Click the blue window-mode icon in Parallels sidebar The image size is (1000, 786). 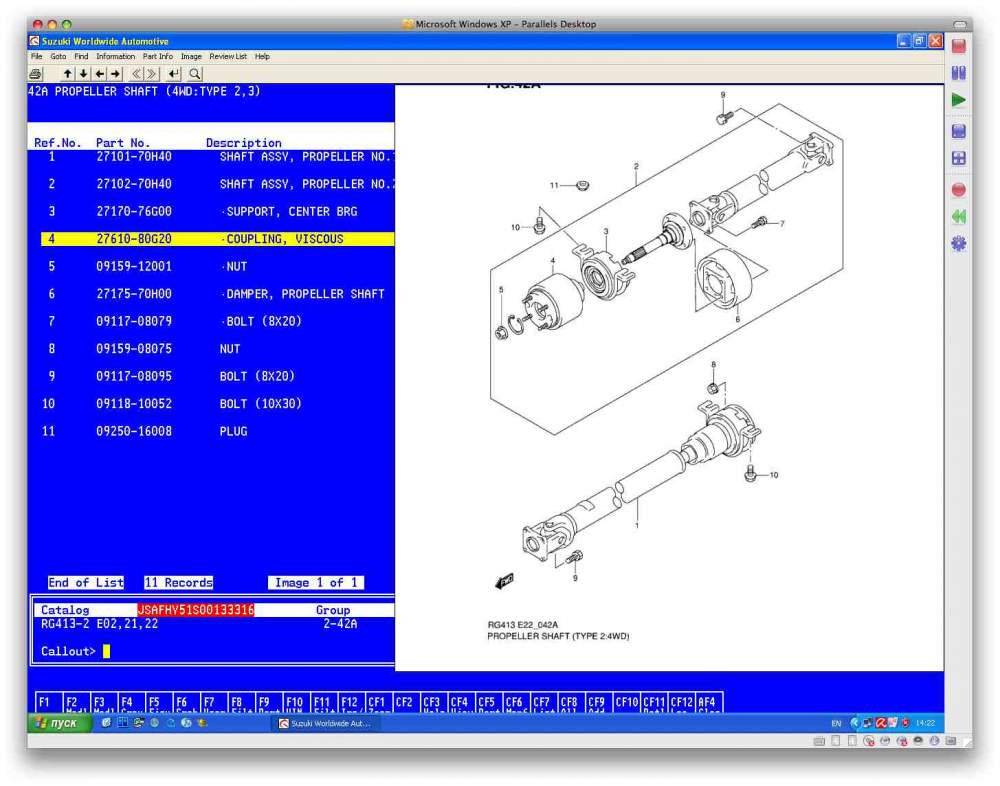click(959, 131)
